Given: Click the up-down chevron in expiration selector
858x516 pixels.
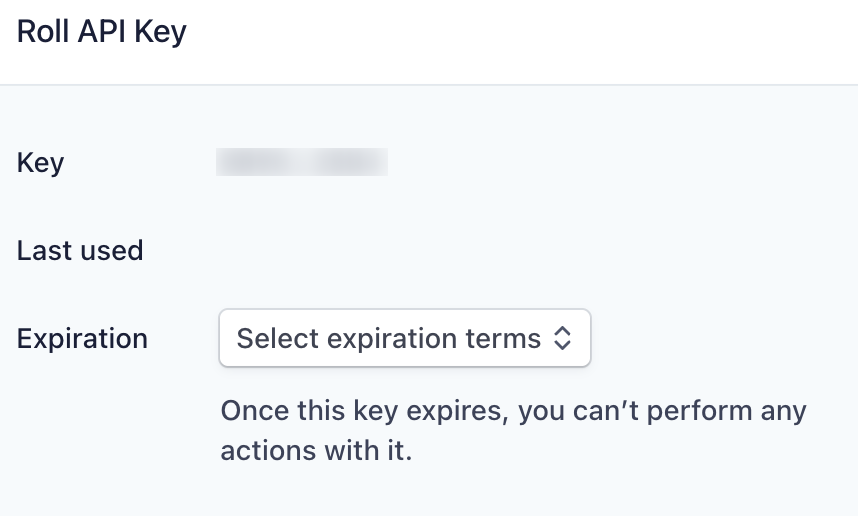Looking at the screenshot, I should pyautogui.click(x=562, y=339).
